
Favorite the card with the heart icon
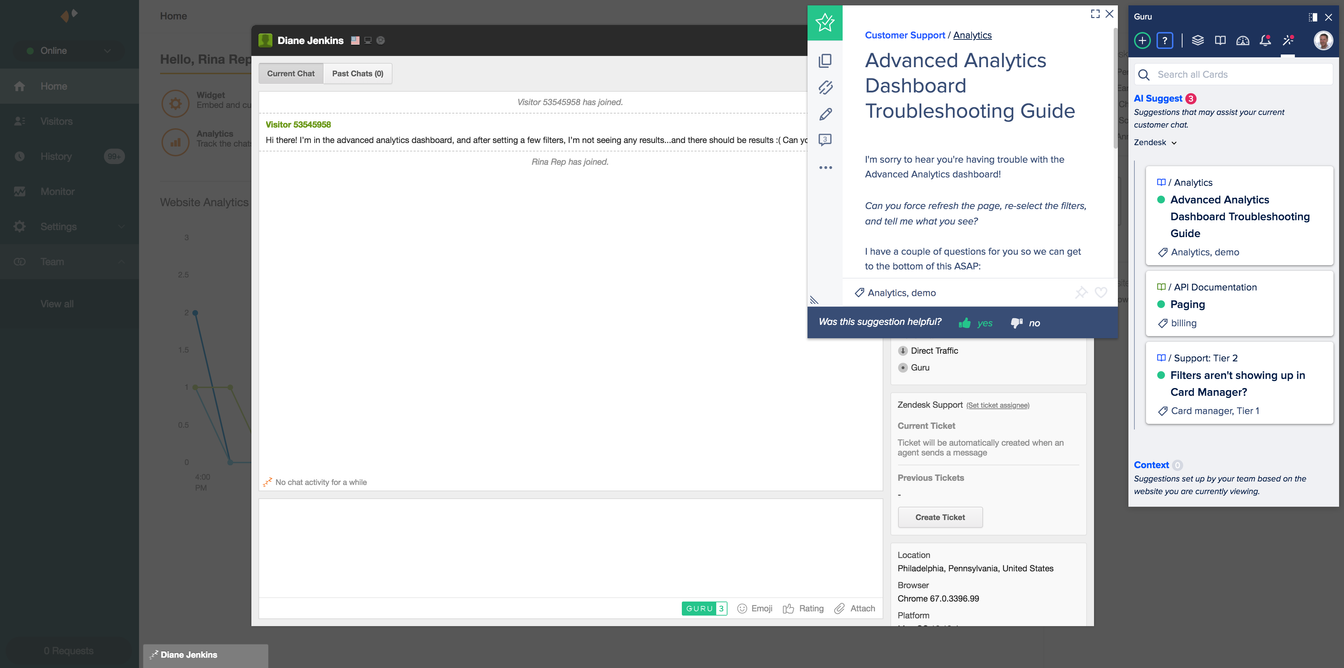tap(1101, 293)
